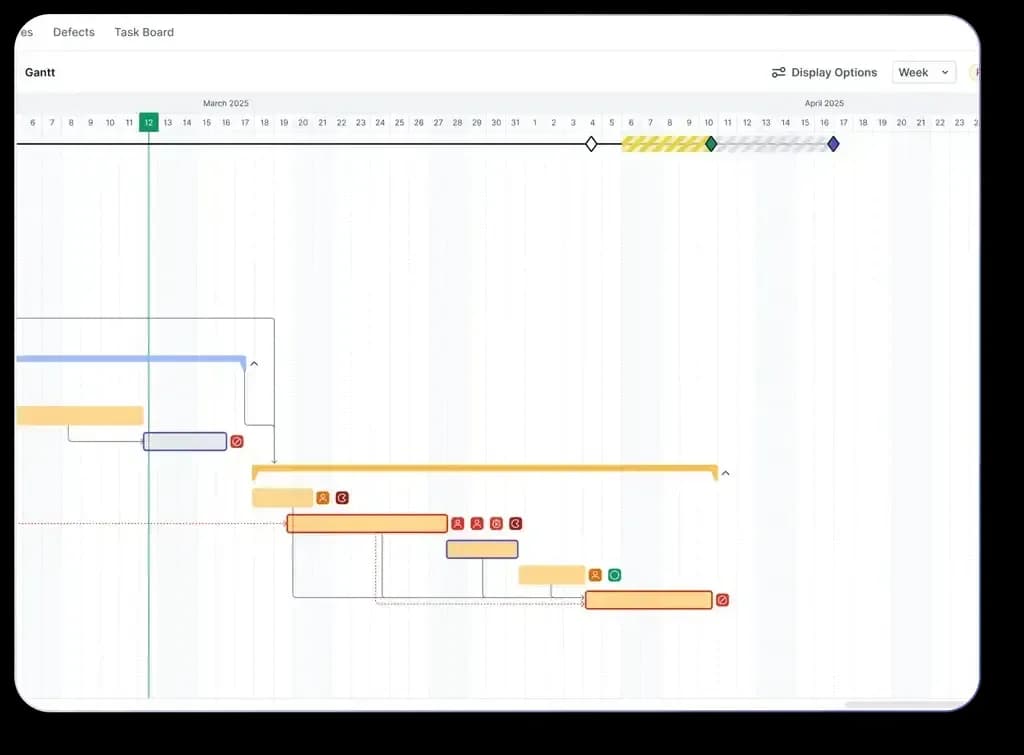This screenshot has width=1024, height=755.
Task: Click the red play-style icon after the long red-outlined bar
Action: [496, 524]
